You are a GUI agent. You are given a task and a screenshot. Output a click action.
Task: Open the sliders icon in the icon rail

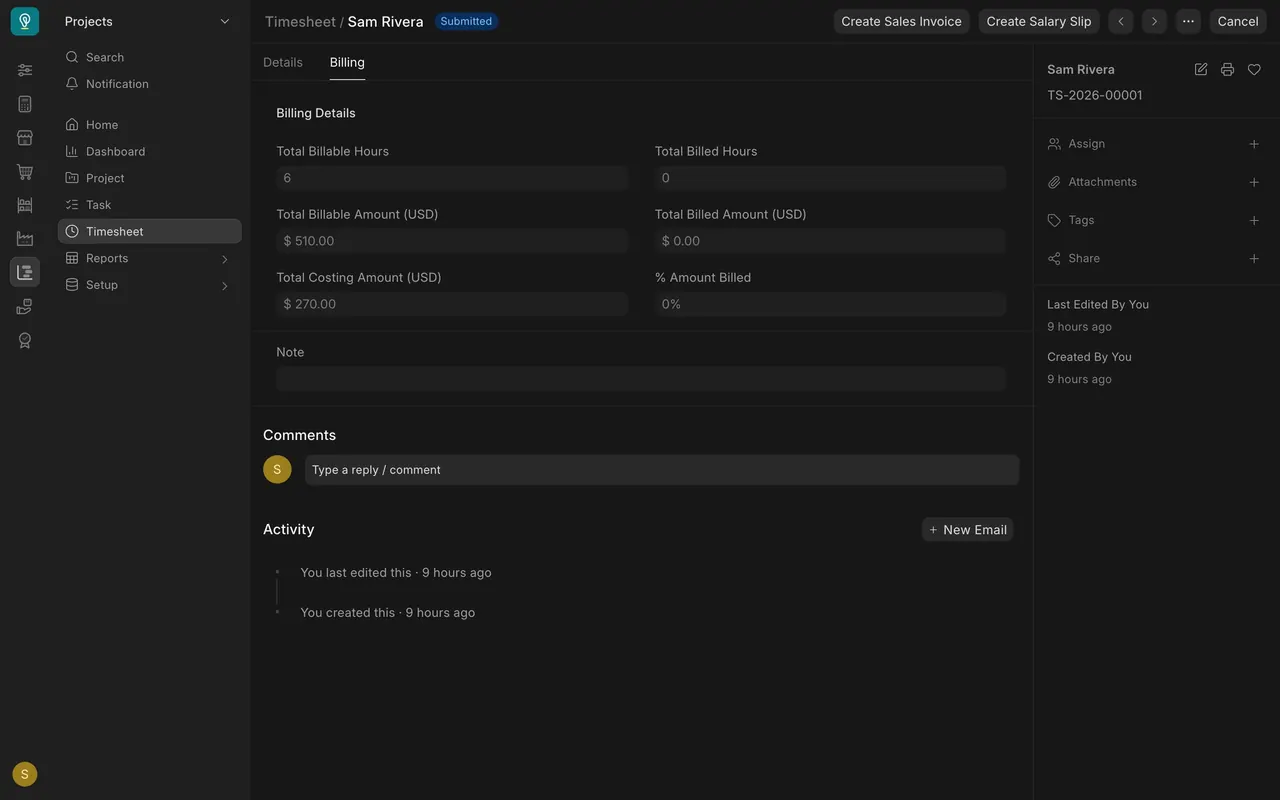(x=25, y=70)
